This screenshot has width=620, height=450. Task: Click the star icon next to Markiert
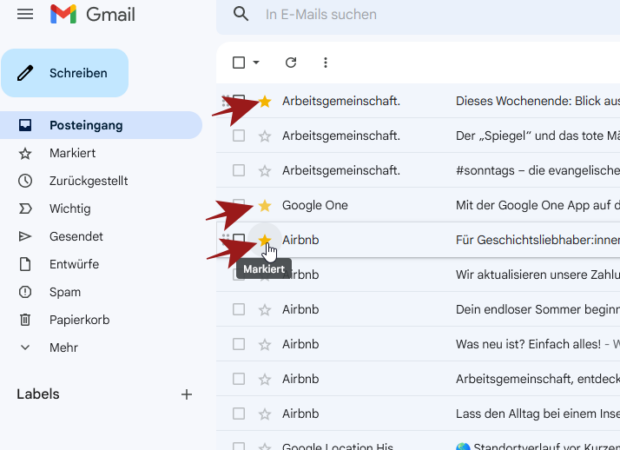25,153
